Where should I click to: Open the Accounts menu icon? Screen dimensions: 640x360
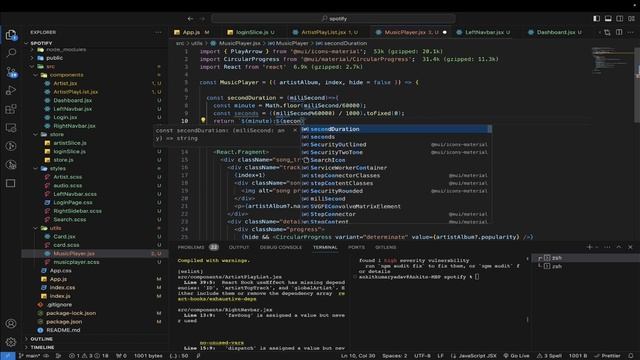coord(11,324)
